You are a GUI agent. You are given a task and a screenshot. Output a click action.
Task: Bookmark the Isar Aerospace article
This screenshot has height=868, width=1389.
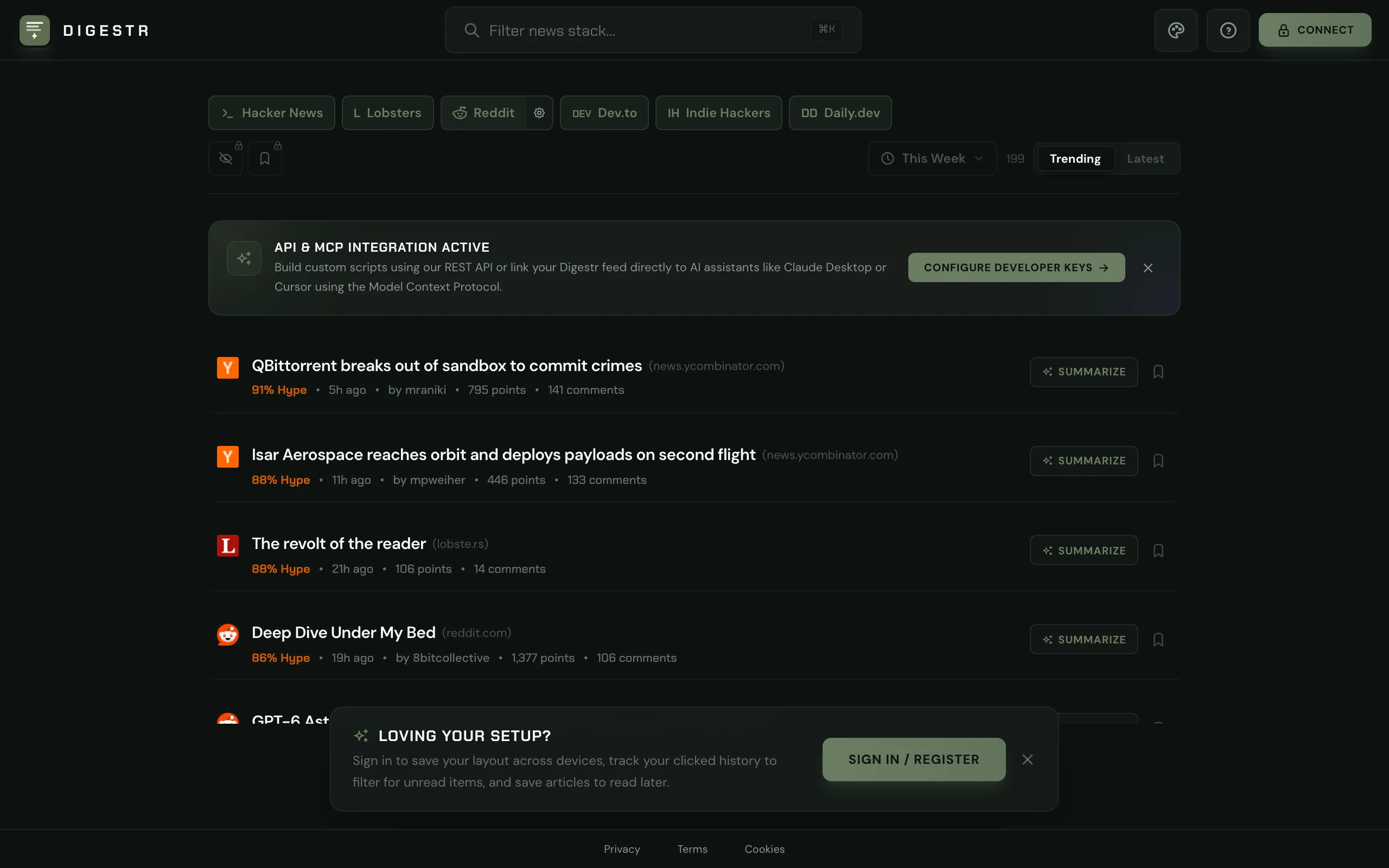1158,461
